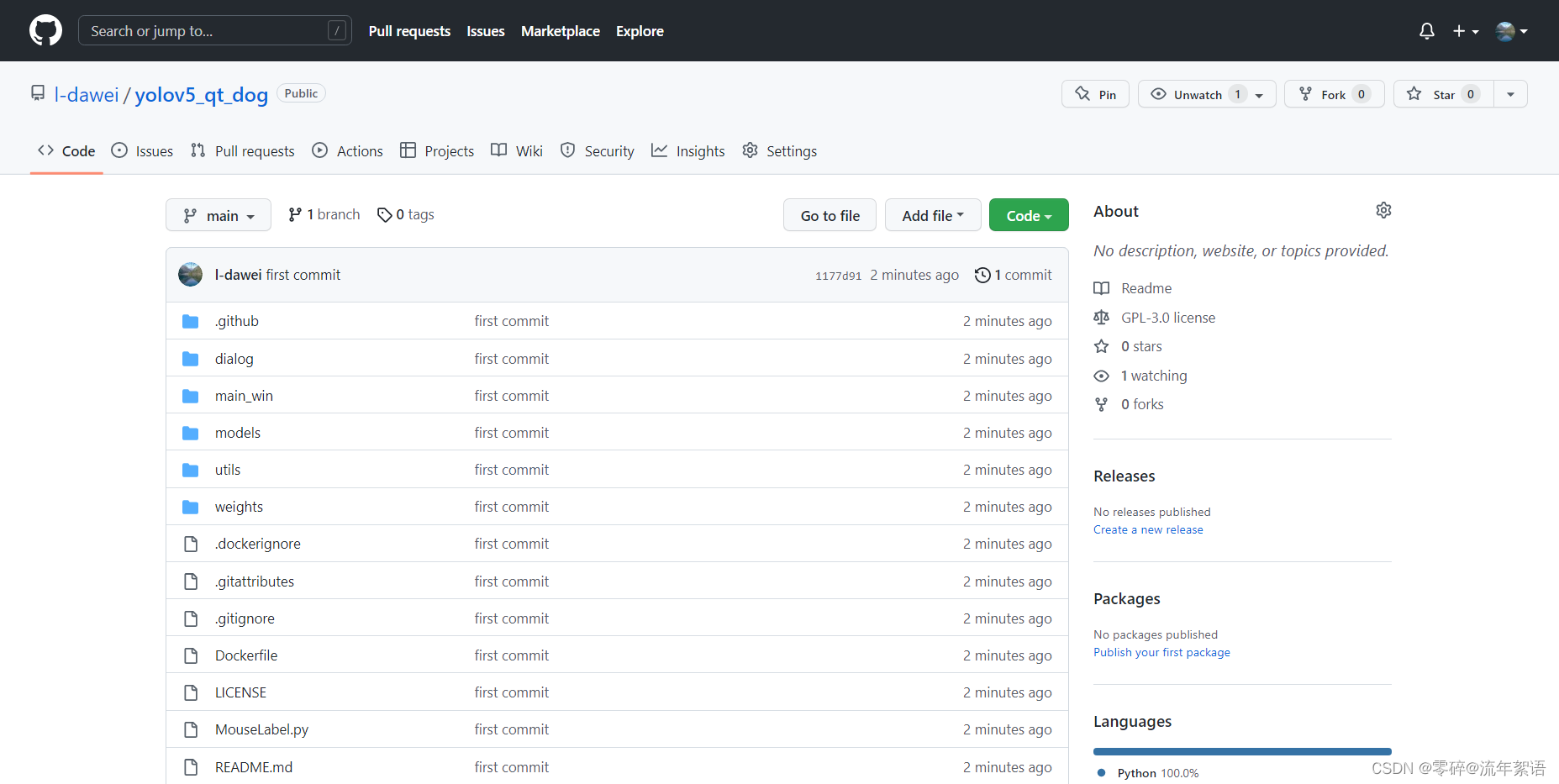Open the GitHub logo home link
Image resolution: width=1559 pixels, height=784 pixels.
[45, 30]
